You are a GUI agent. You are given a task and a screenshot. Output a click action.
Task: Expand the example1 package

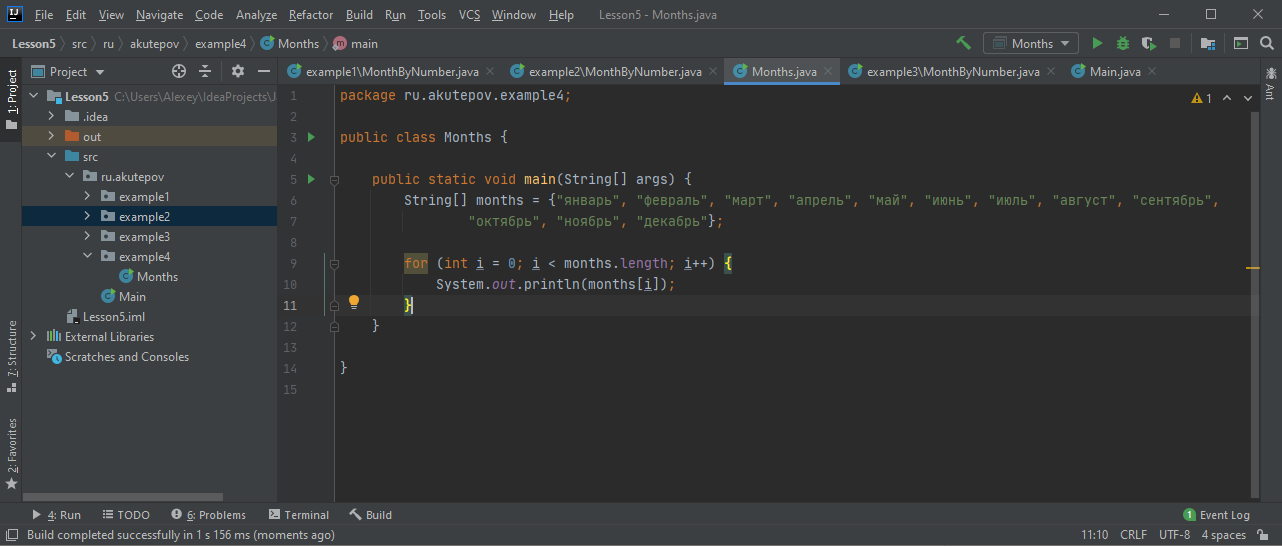click(88, 197)
